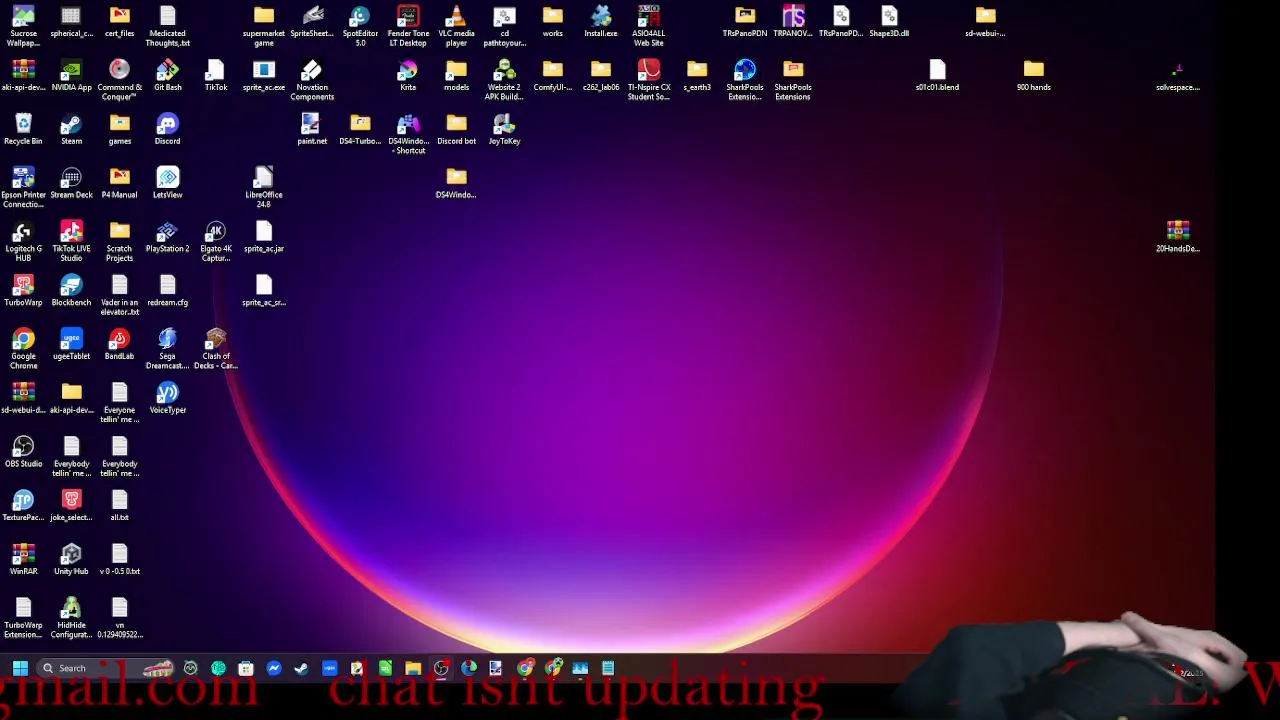Viewport: 1280px width, 720px height.
Task: Open Steam from the taskbar
Action: 301,668
